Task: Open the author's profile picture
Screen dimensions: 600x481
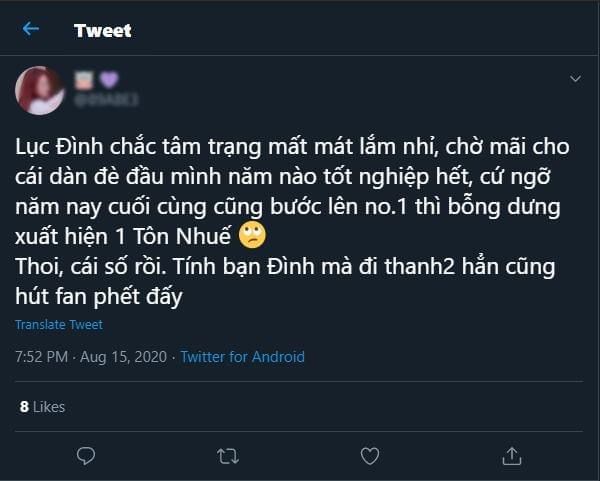Action: point(40,90)
